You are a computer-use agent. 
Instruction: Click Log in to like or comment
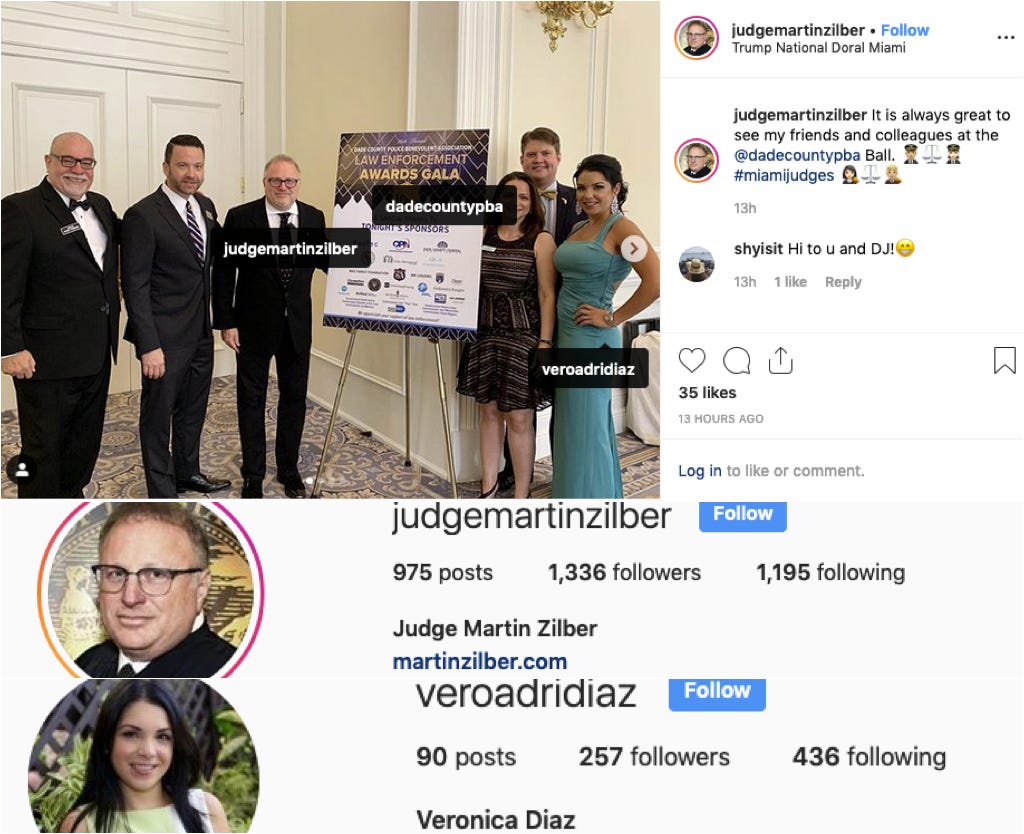pos(699,471)
